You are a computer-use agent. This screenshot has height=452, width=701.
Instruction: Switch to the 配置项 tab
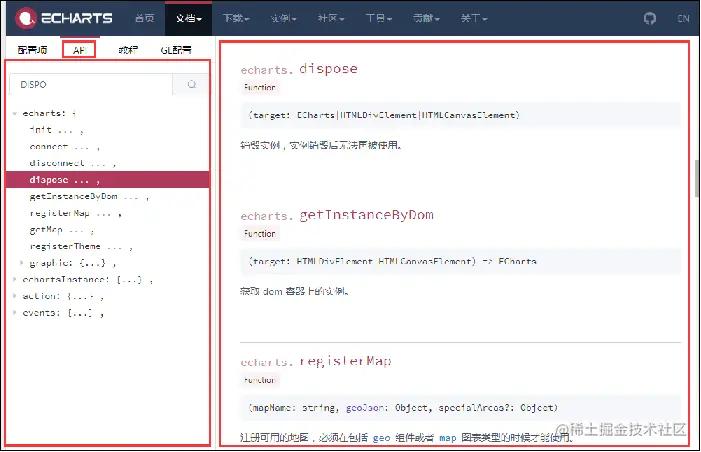[x=32, y=50]
